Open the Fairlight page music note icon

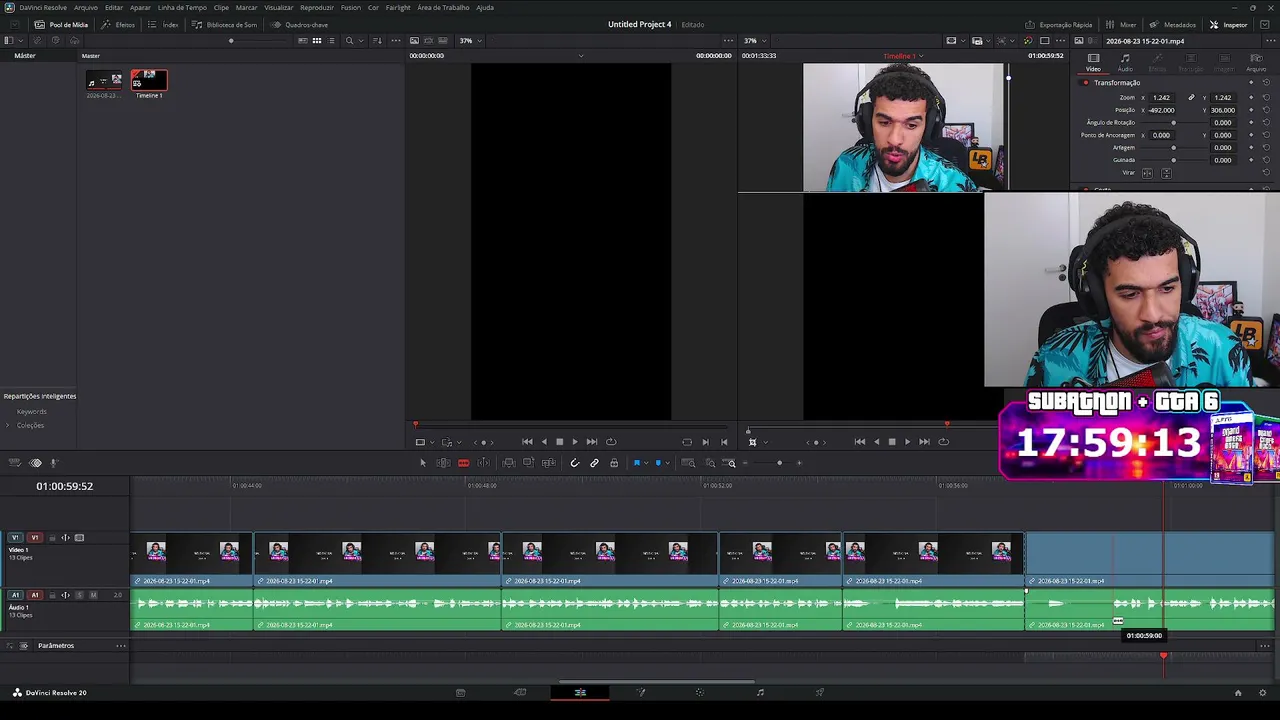[x=760, y=692]
